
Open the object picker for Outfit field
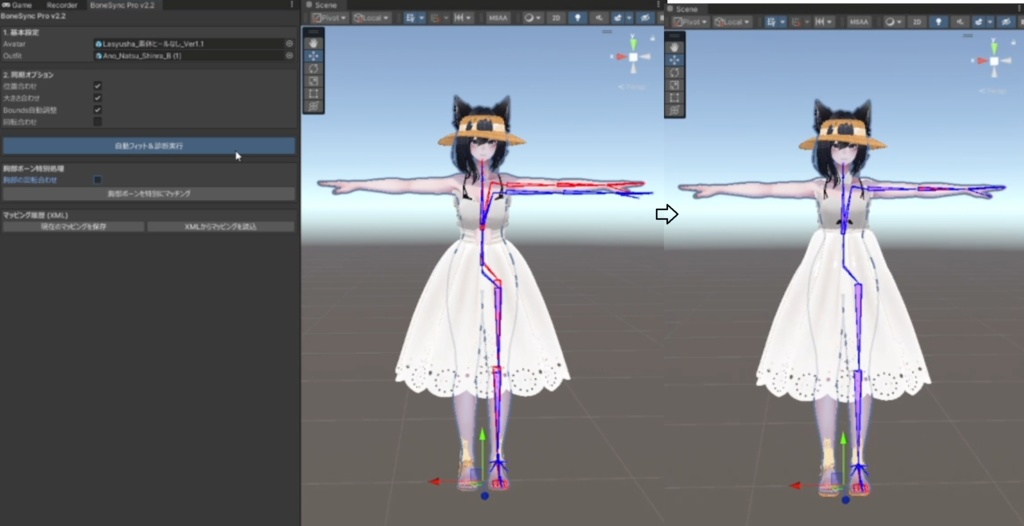click(x=289, y=56)
